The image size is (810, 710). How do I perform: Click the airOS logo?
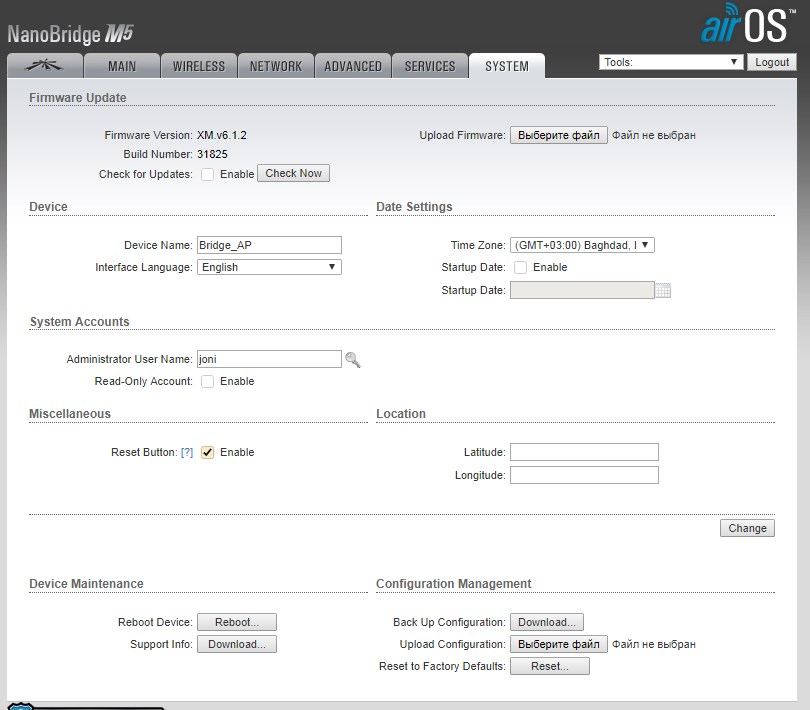747,24
